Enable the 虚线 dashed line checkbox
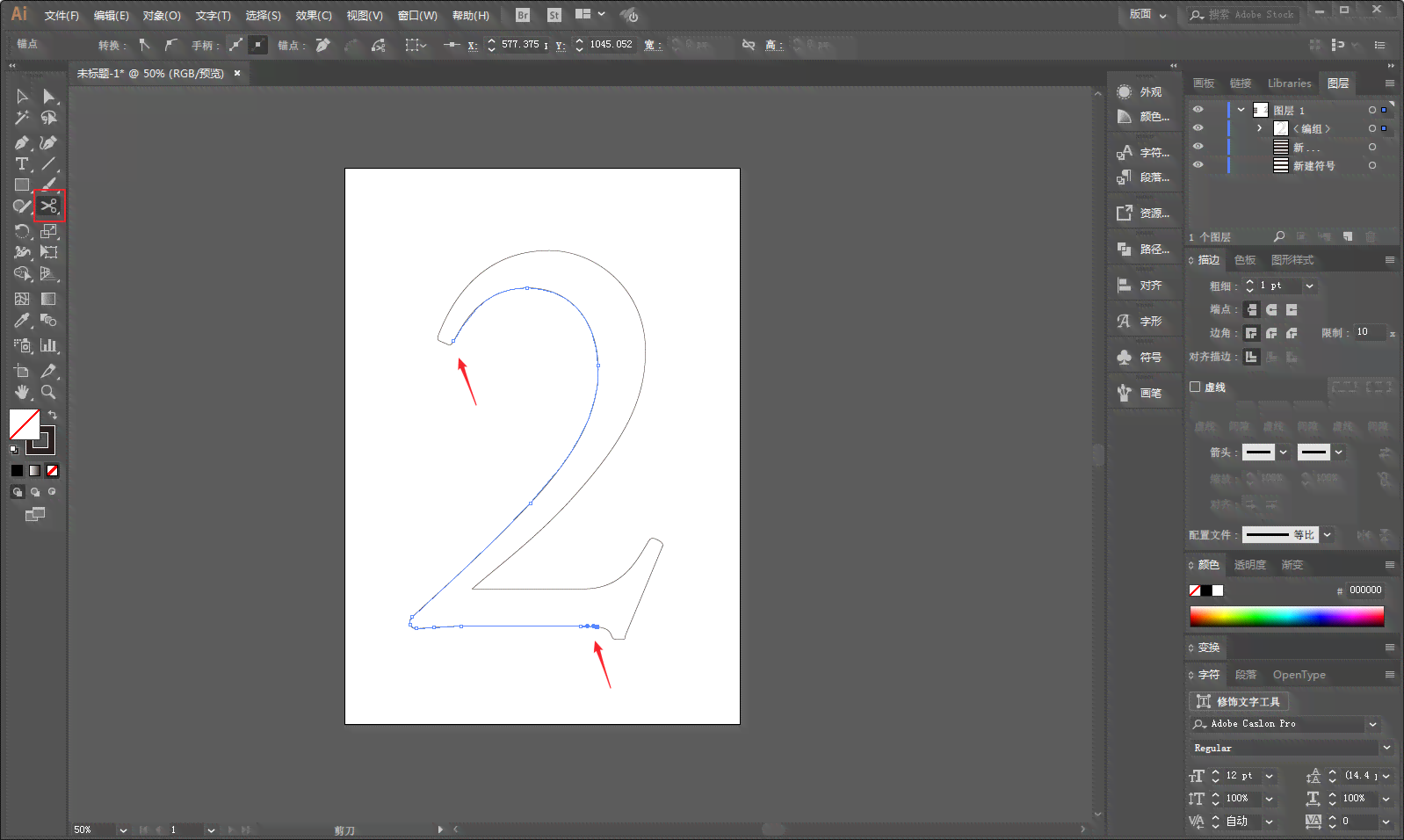The image size is (1404, 840). pos(1195,387)
